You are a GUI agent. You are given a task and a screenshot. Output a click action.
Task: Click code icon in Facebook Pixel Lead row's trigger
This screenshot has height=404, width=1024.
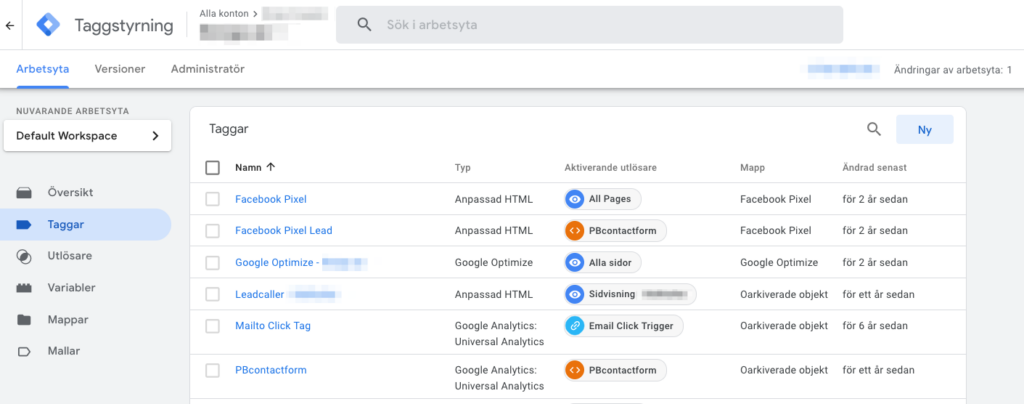575,230
